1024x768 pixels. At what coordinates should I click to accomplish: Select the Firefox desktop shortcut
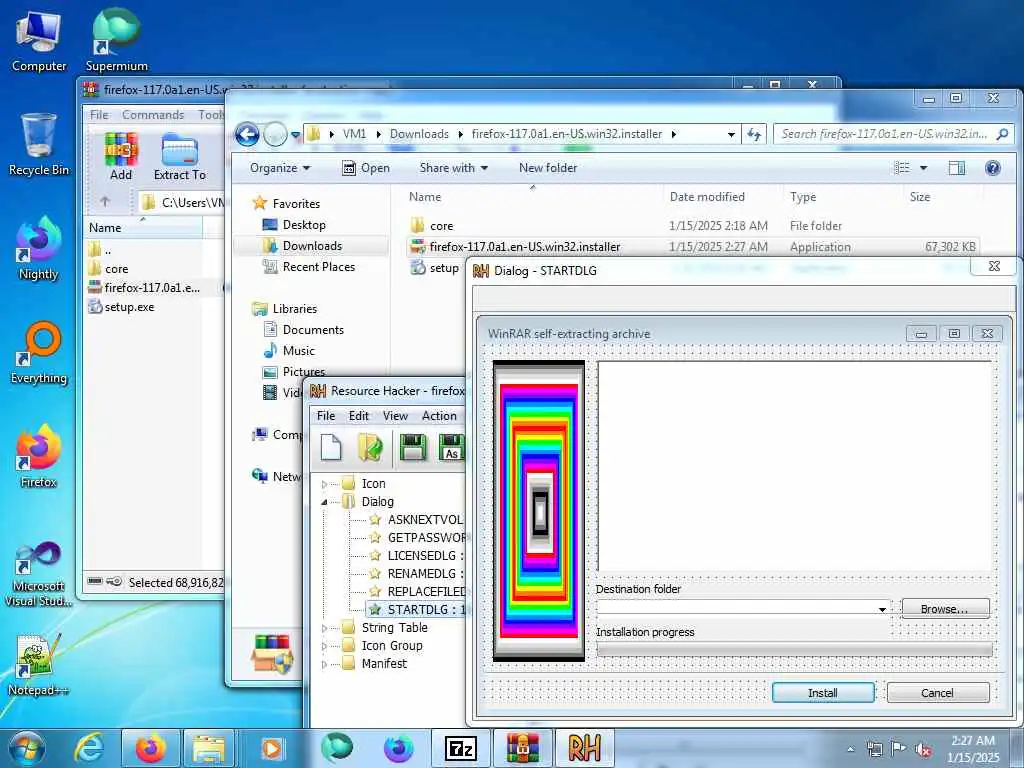39,456
